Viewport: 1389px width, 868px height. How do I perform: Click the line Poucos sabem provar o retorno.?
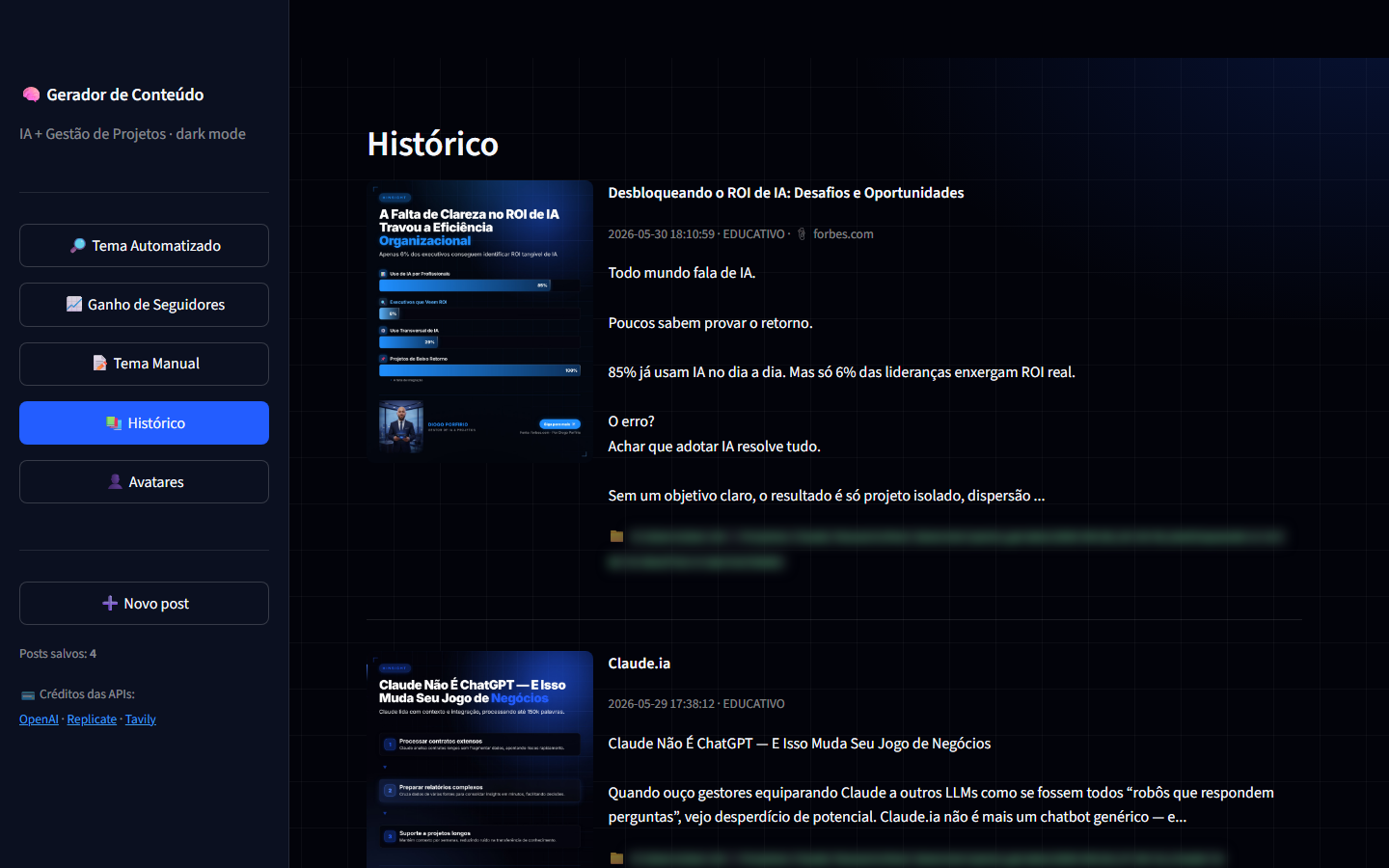click(710, 323)
